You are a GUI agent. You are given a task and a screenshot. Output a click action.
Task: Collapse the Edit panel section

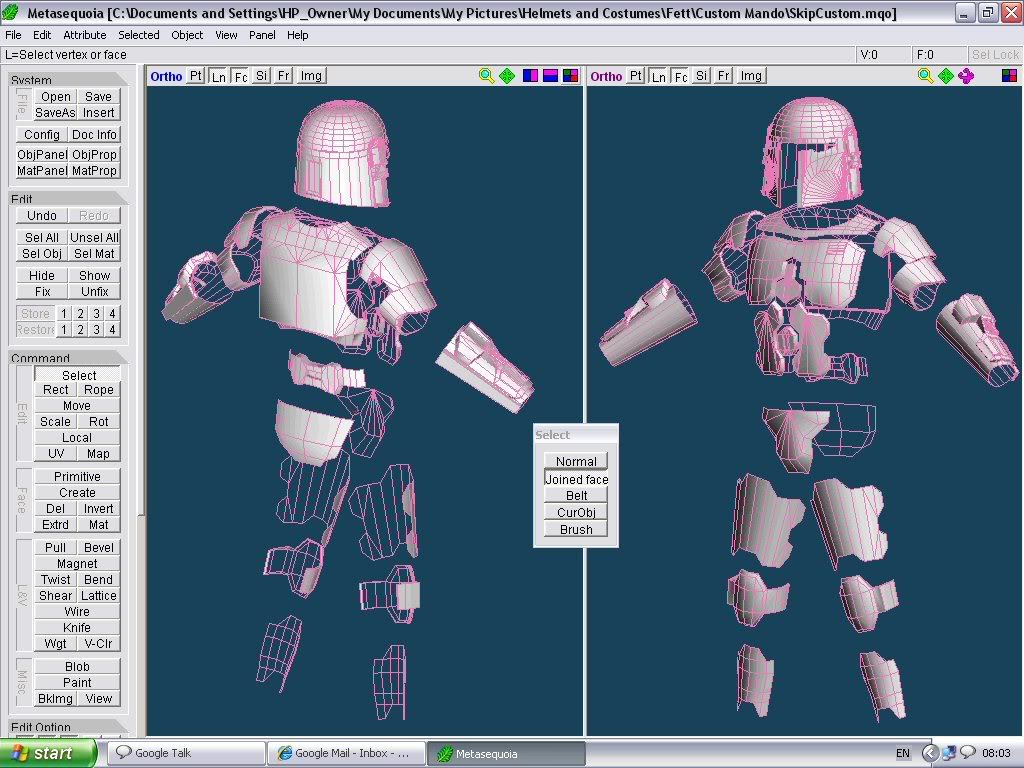pos(68,199)
